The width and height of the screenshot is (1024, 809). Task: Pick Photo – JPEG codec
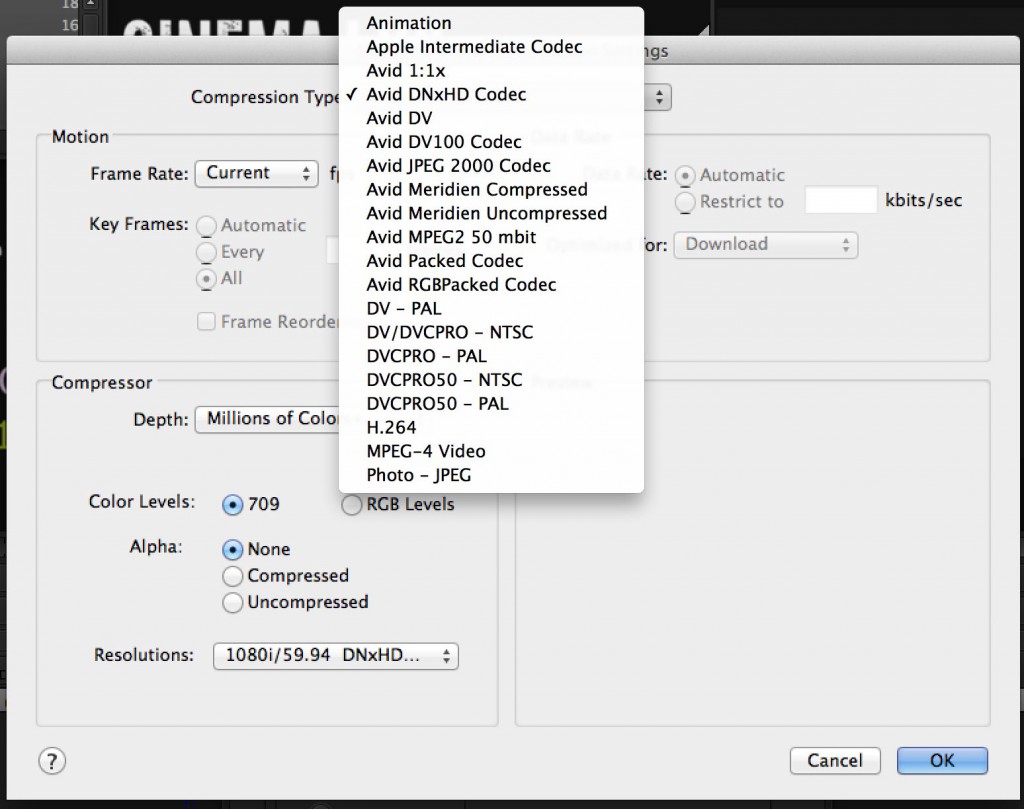click(x=491, y=475)
